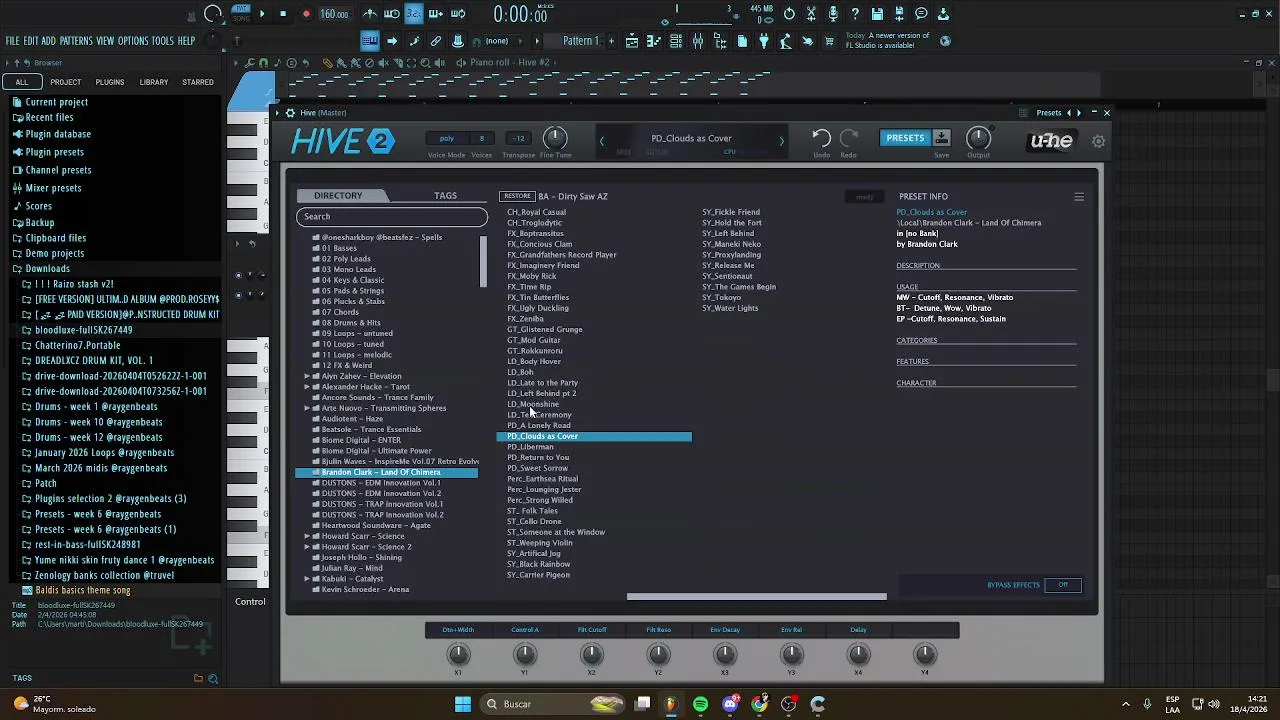Go to previous preset with left arrow
This screenshot has height=720, width=1280.
coord(602,141)
